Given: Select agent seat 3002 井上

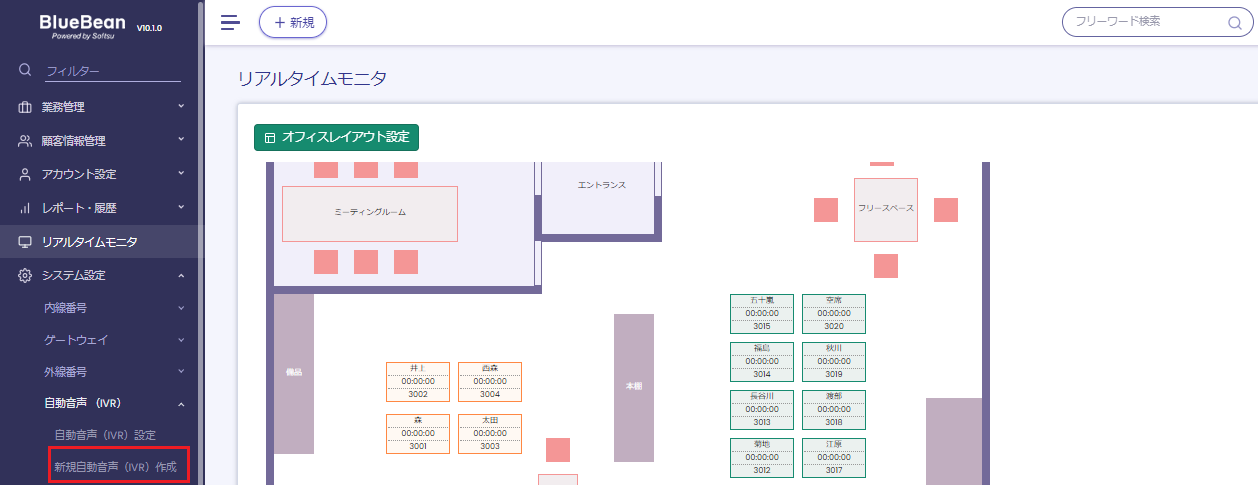Looking at the screenshot, I should pyautogui.click(x=417, y=382).
